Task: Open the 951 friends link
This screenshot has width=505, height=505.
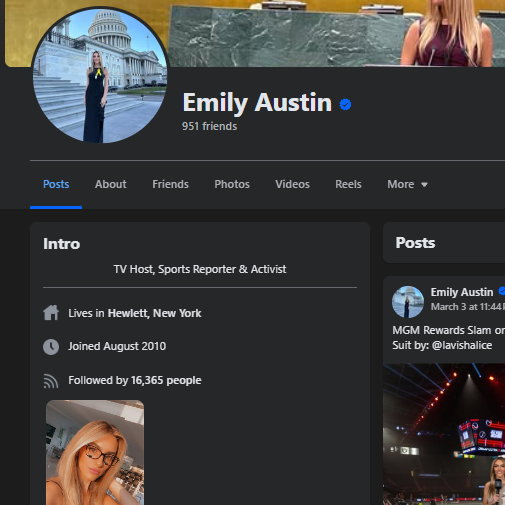Action: tap(210, 126)
